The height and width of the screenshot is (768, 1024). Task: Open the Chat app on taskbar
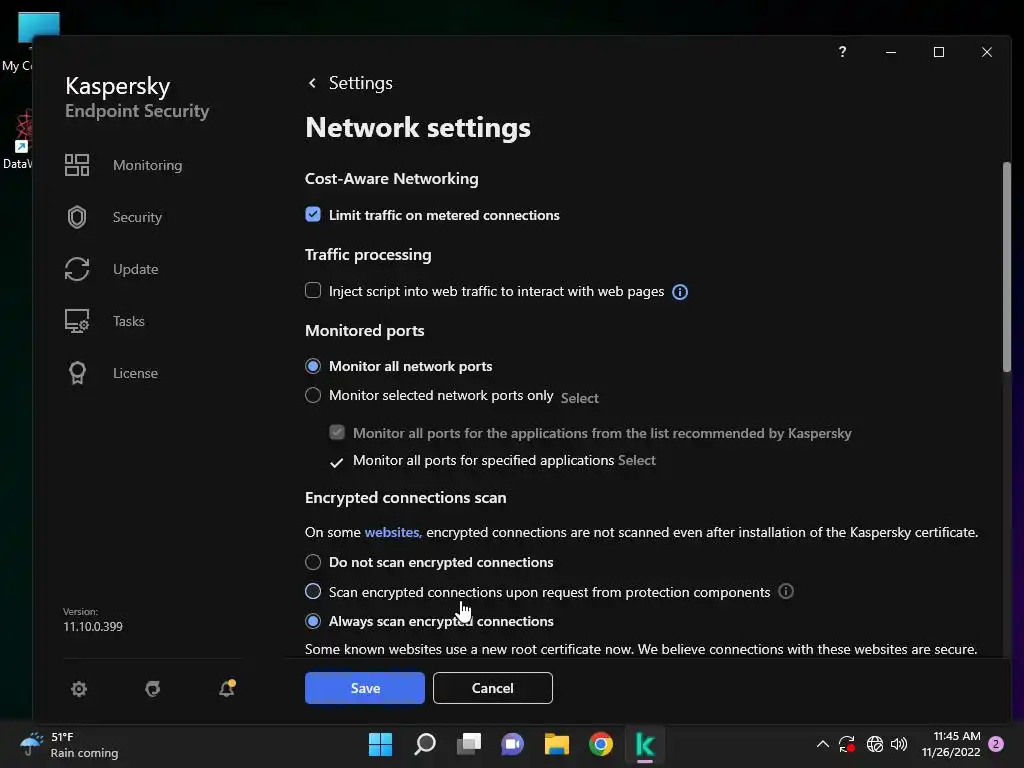(x=513, y=744)
